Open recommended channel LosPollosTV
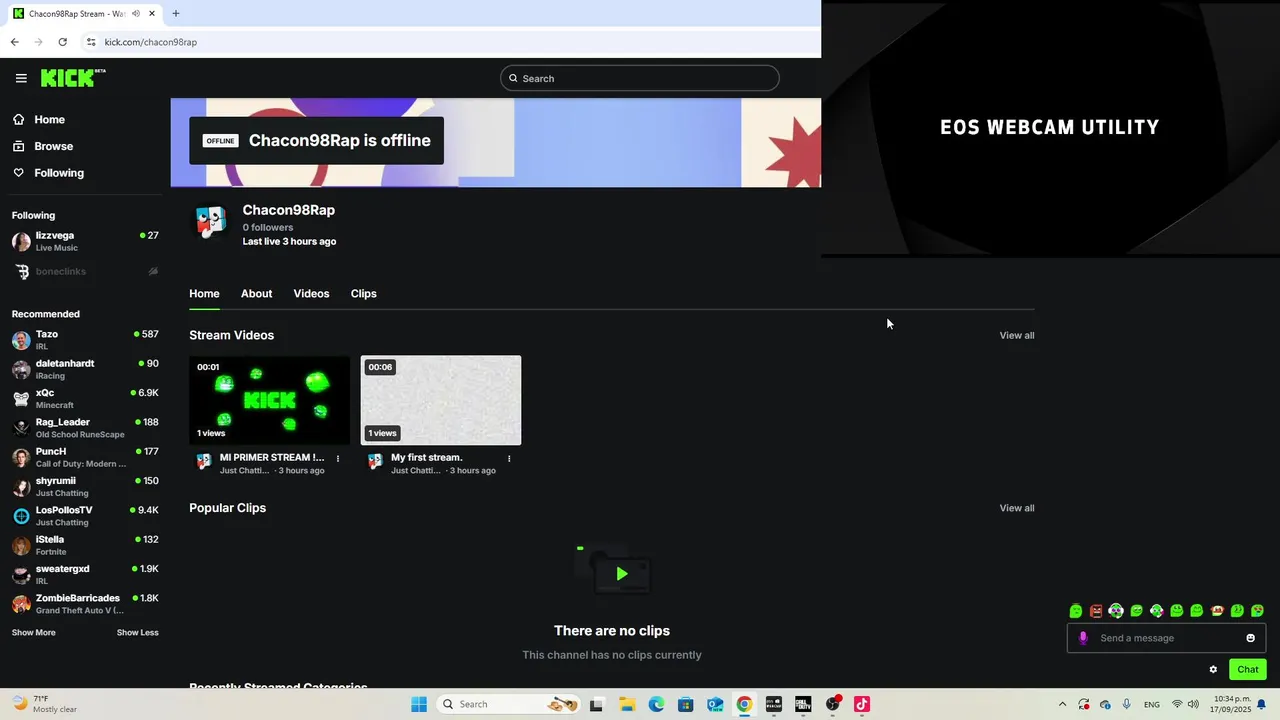1280x720 pixels. [85, 516]
